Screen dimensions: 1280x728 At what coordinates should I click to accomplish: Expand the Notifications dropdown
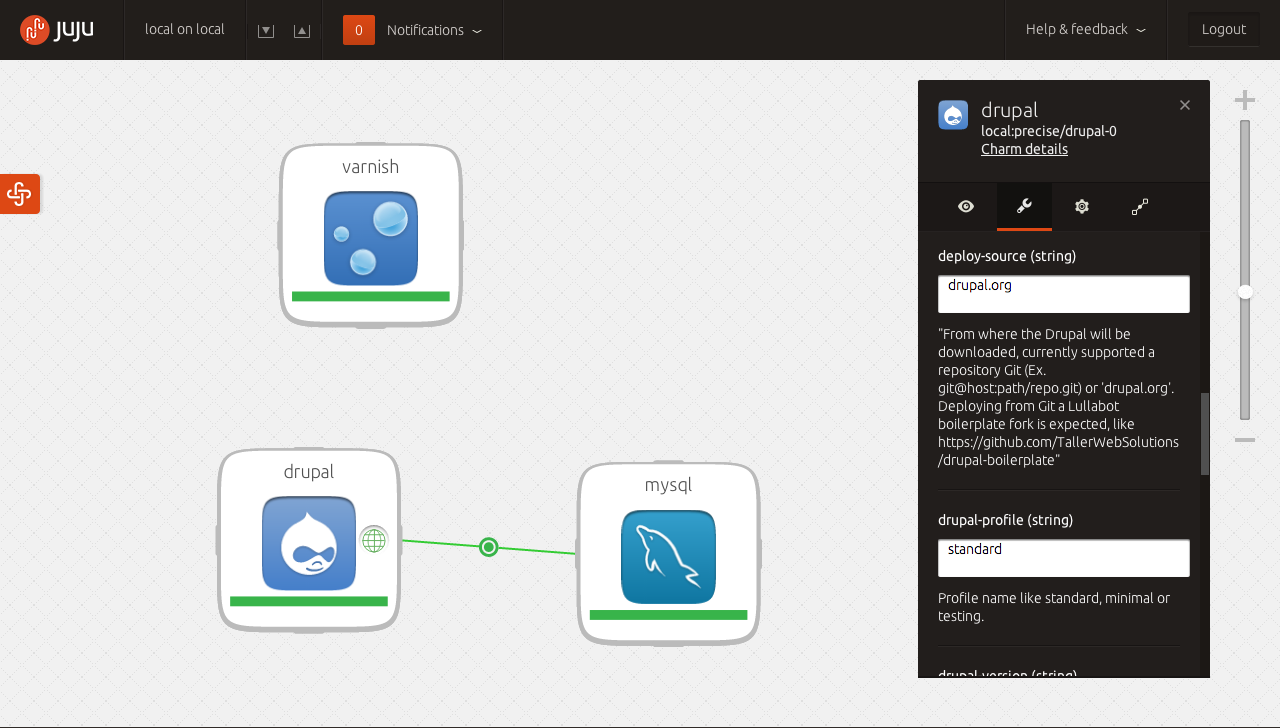click(x=434, y=30)
